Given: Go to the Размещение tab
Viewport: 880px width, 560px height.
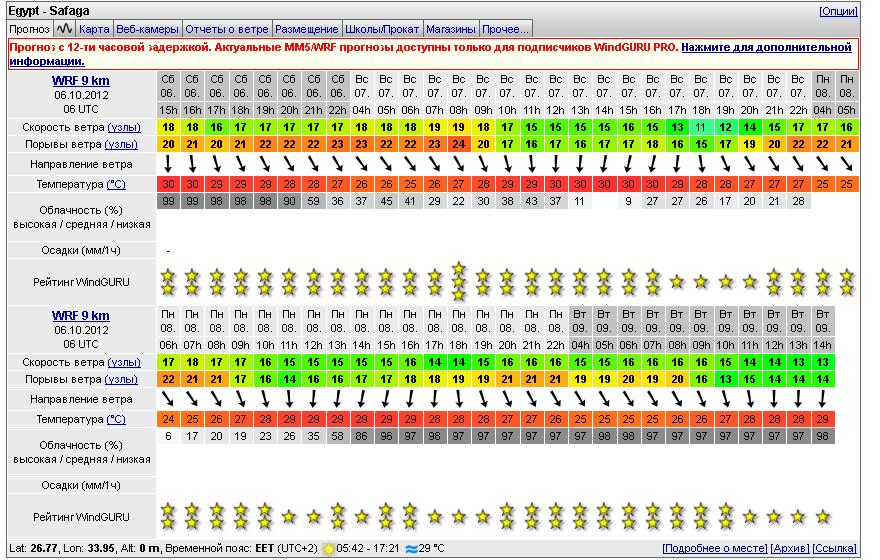Looking at the screenshot, I should pos(307,29).
